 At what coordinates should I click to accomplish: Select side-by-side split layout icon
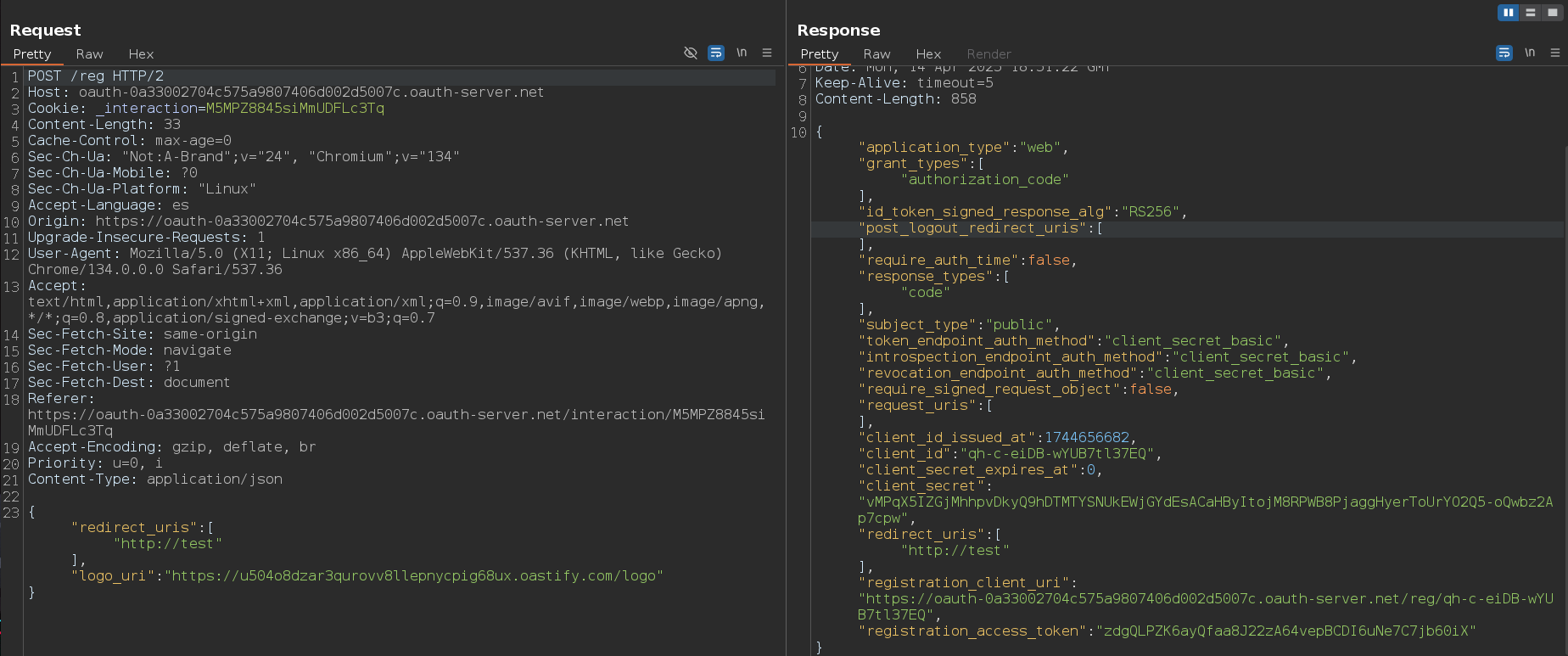[x=1509, y=13]
